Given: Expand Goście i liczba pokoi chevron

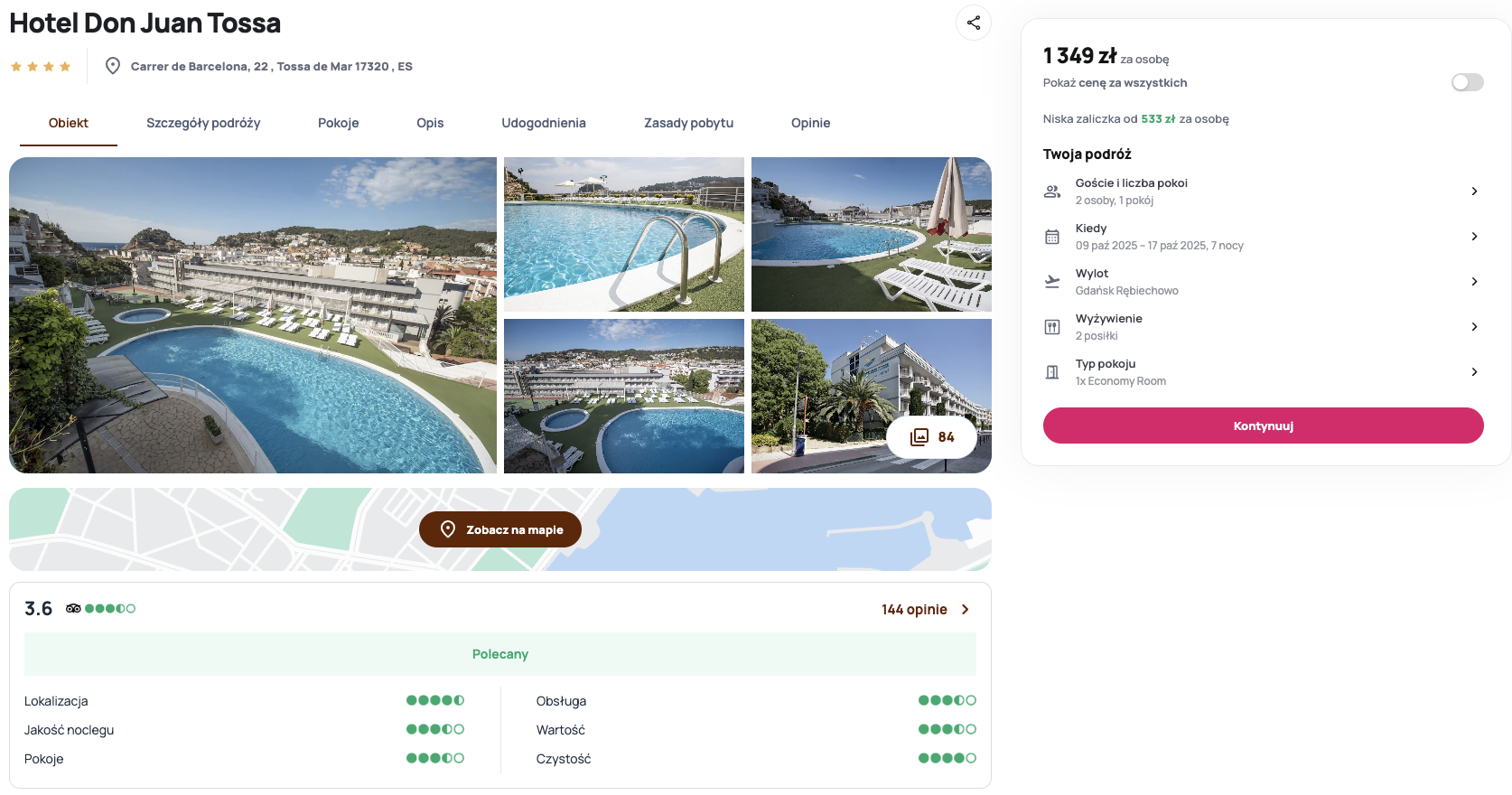Looking at the screenshot, I should (x=1474, y=192).
